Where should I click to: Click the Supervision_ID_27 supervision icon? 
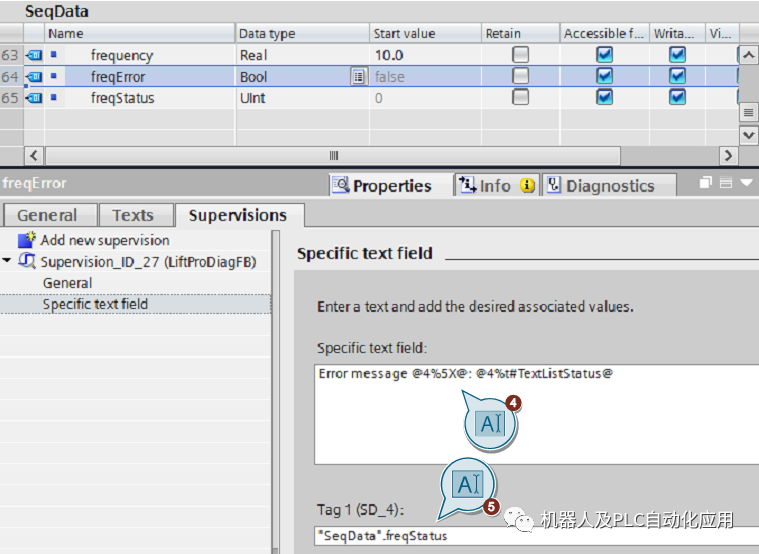pos(27,261)
